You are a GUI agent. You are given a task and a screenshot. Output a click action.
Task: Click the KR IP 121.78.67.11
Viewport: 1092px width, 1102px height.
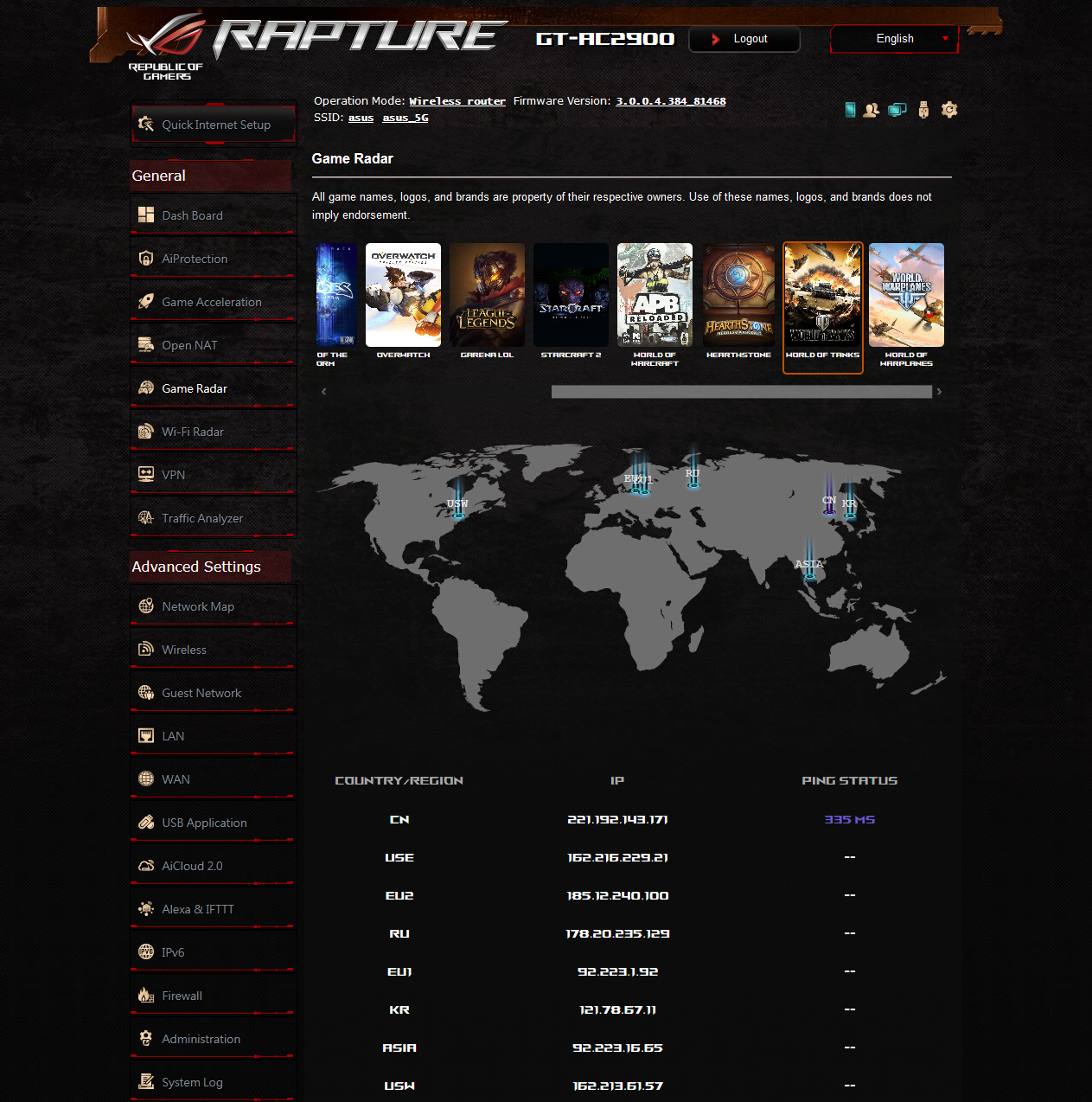pos(617,1009)
